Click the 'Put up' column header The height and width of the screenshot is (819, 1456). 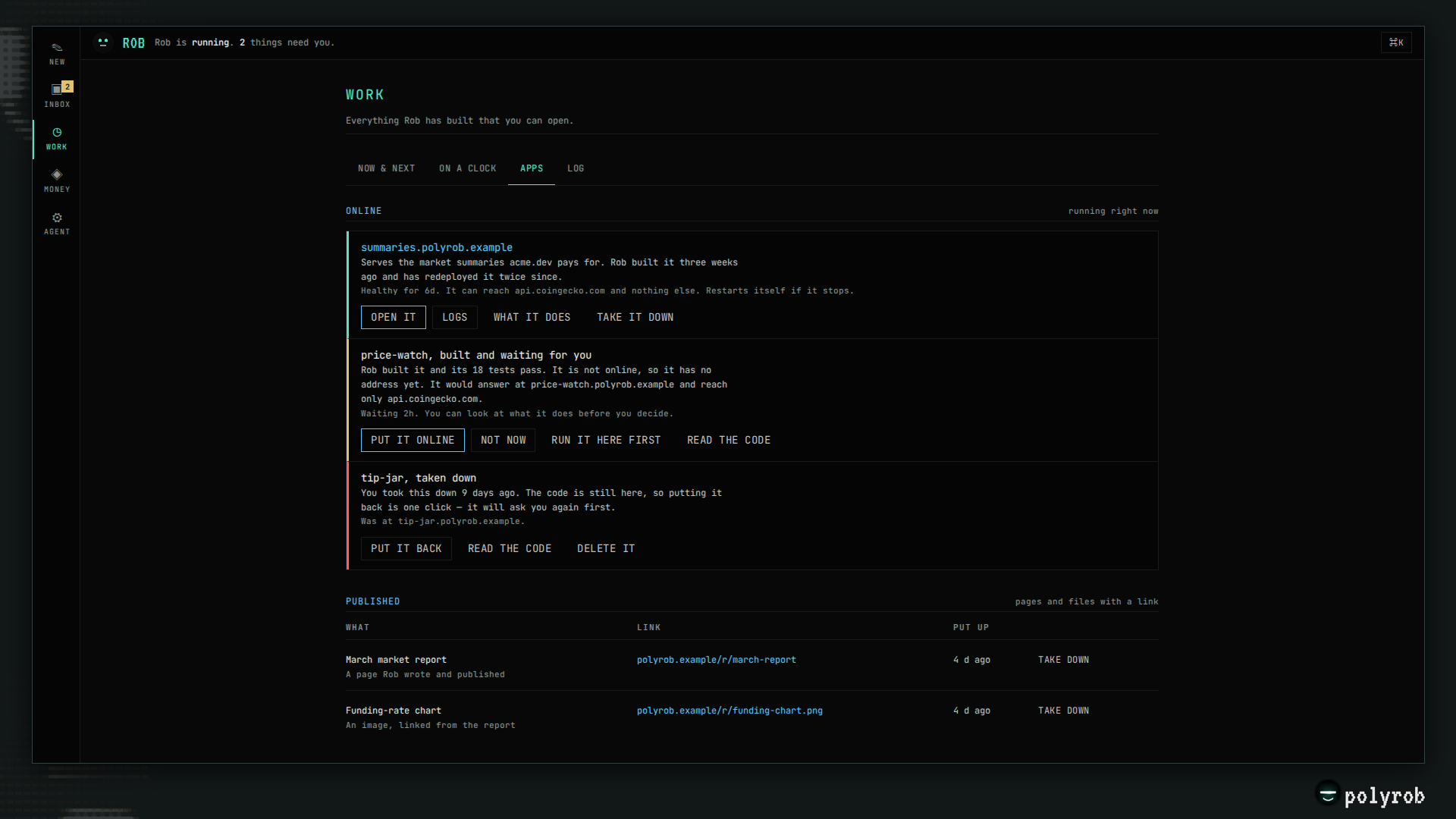pos(971,627)
